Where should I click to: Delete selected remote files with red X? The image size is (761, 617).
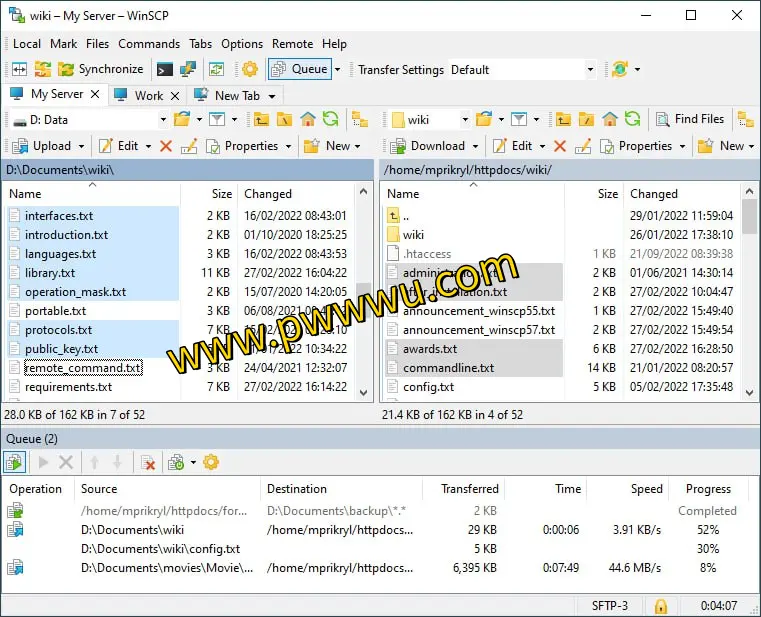click(x=560, y=146)
